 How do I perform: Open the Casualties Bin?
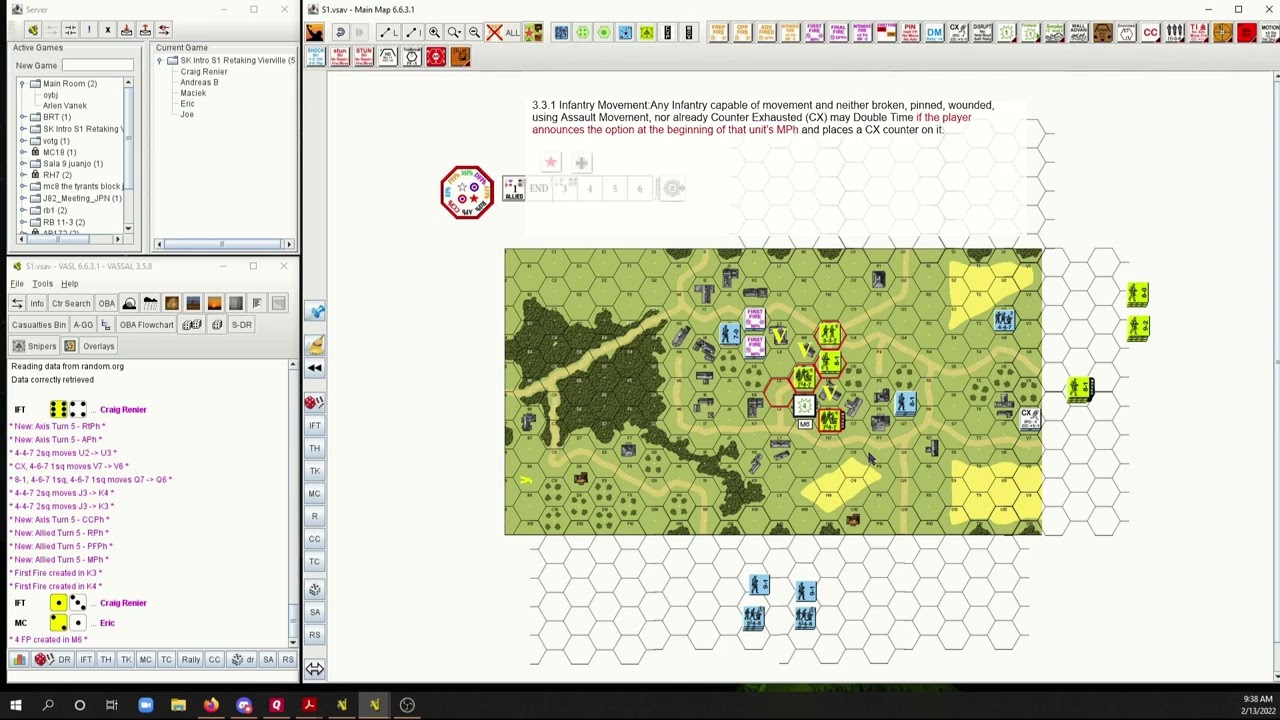tap(39, 324)
